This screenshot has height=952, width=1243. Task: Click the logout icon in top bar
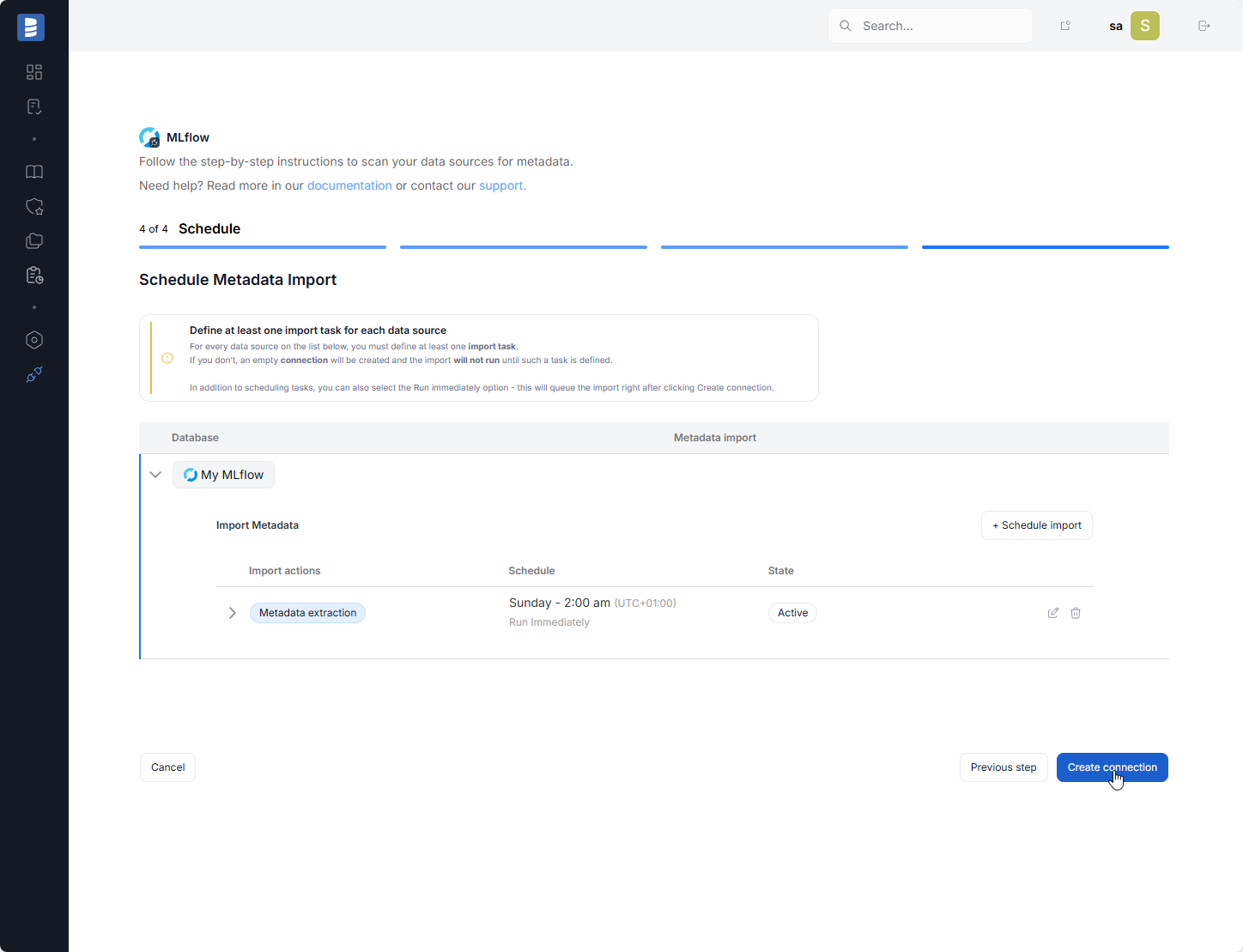(1204, 26)
